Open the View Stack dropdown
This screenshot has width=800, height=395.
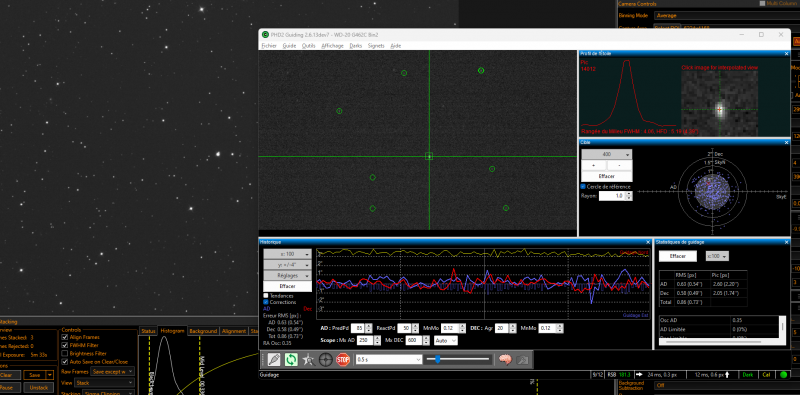tap(105, 383)
